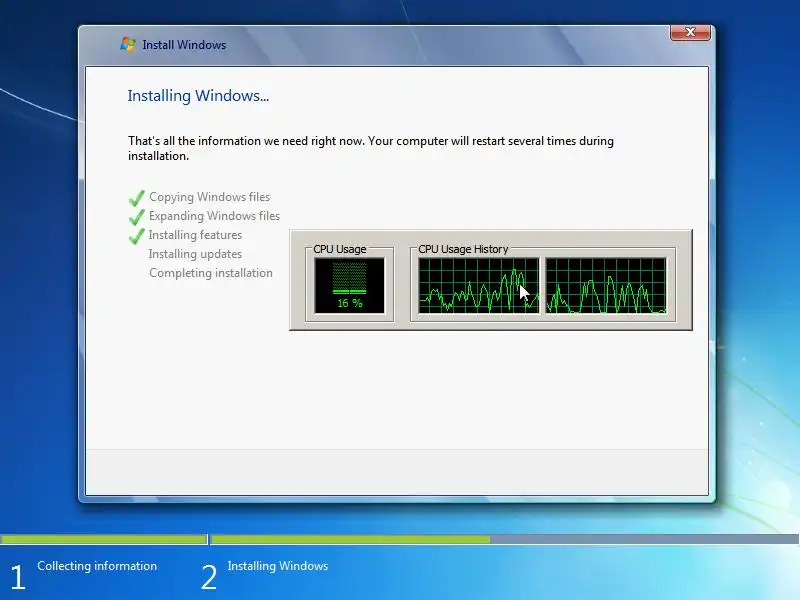Screen dimensions: 800x600
Task: Select the 'Installing updates' step text
Action: click(195, 254)
